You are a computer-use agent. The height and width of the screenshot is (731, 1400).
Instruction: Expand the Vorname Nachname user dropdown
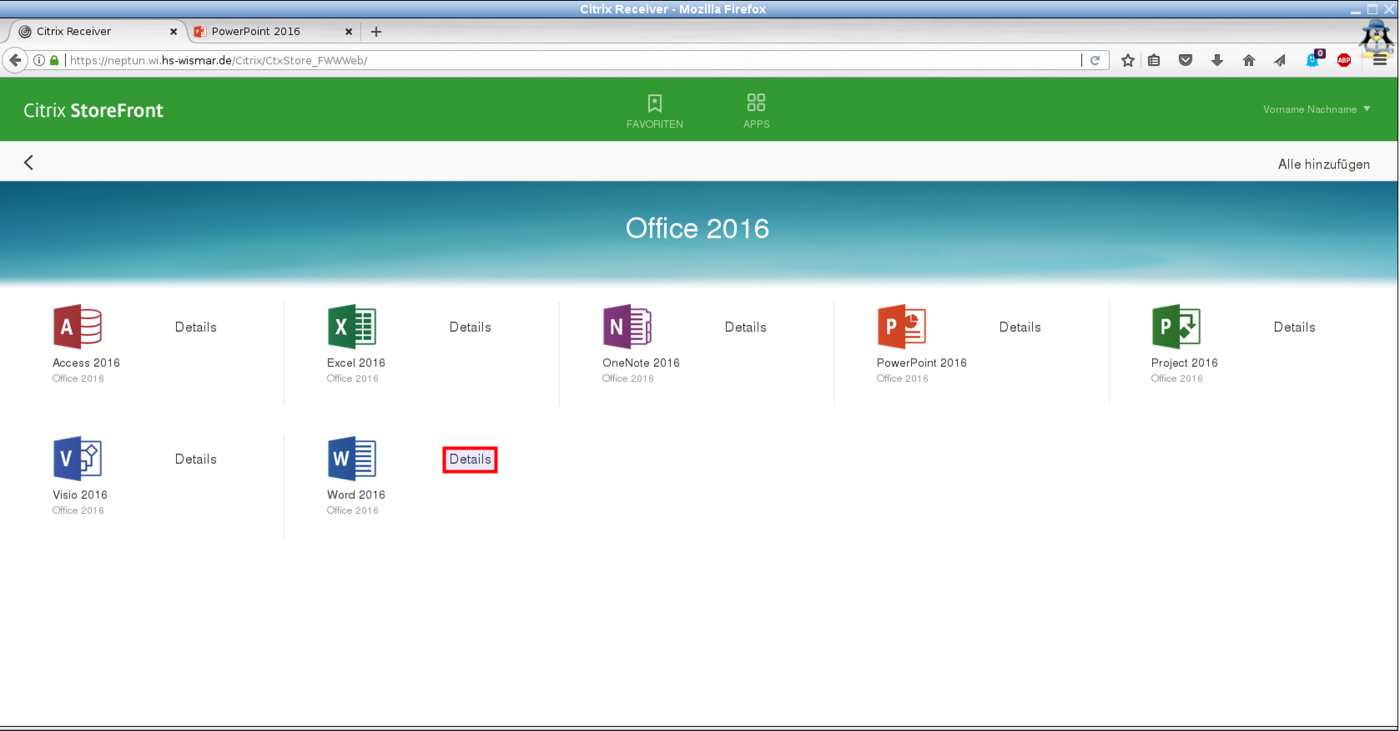click(1317, 109)
